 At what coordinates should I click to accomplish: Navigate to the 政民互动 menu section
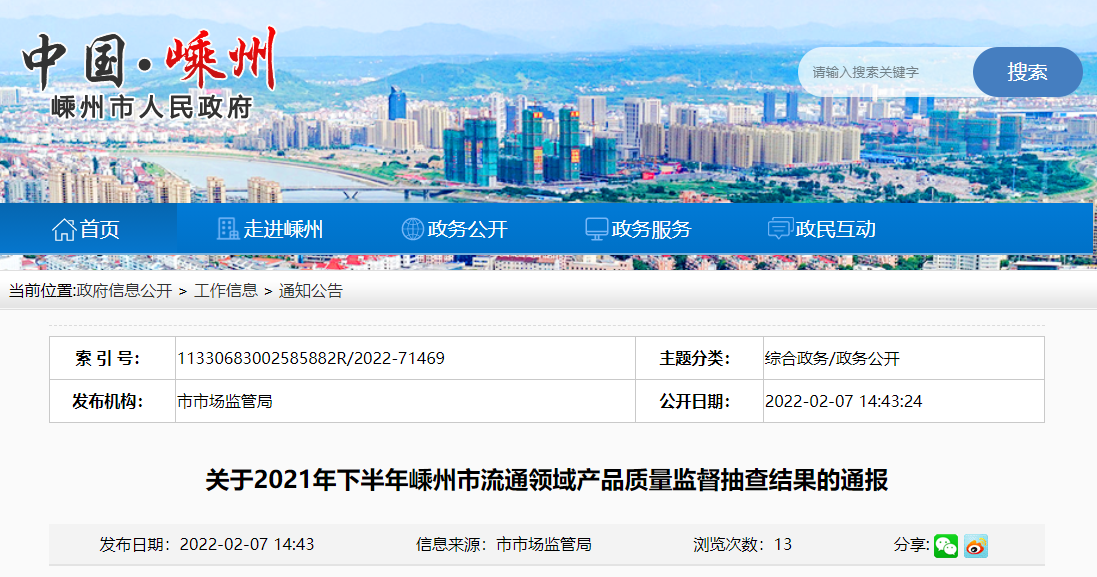click(x=835, y=229)
